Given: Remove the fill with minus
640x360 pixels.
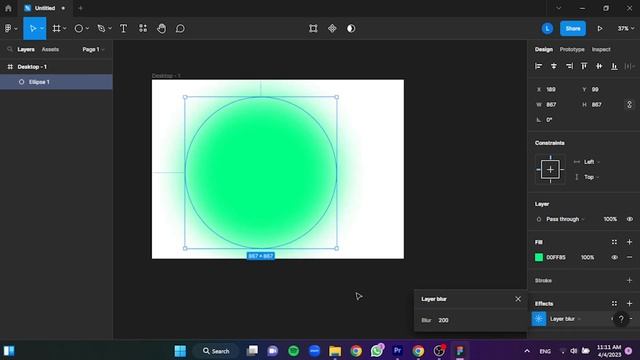Looking at the screenshot, I should (x=629, y=258).
